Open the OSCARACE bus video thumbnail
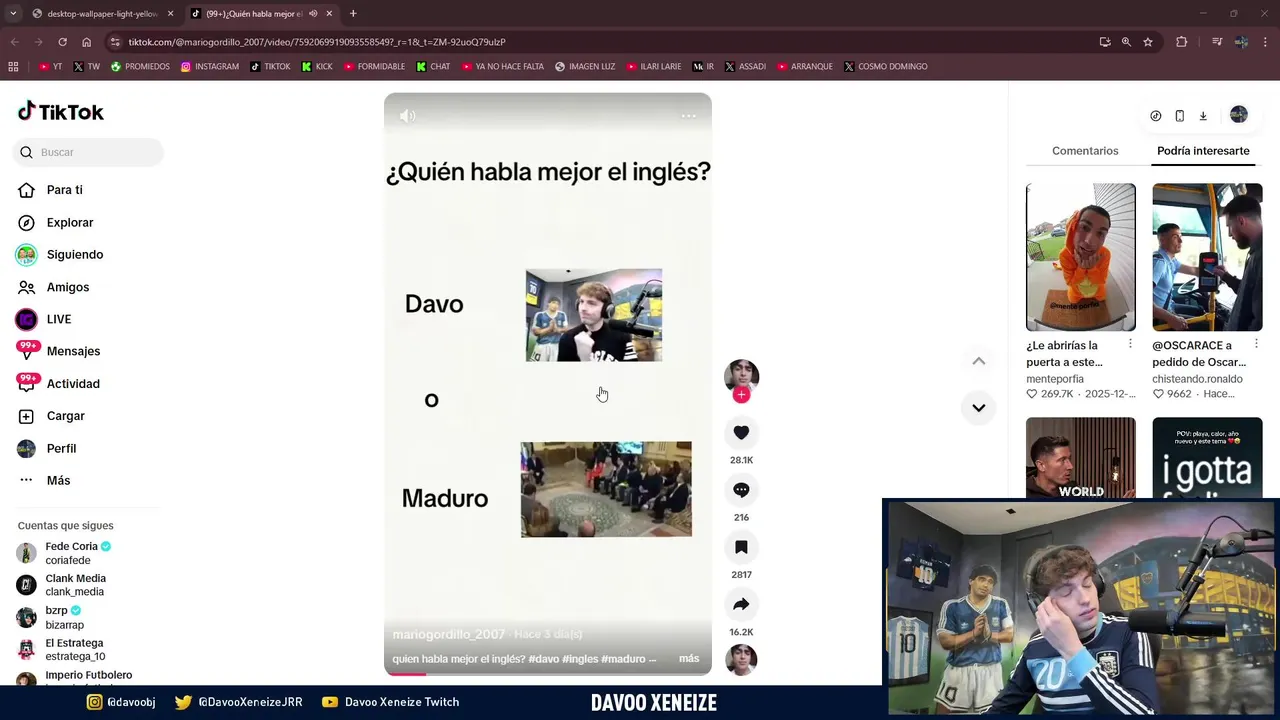 point(1207,257)
